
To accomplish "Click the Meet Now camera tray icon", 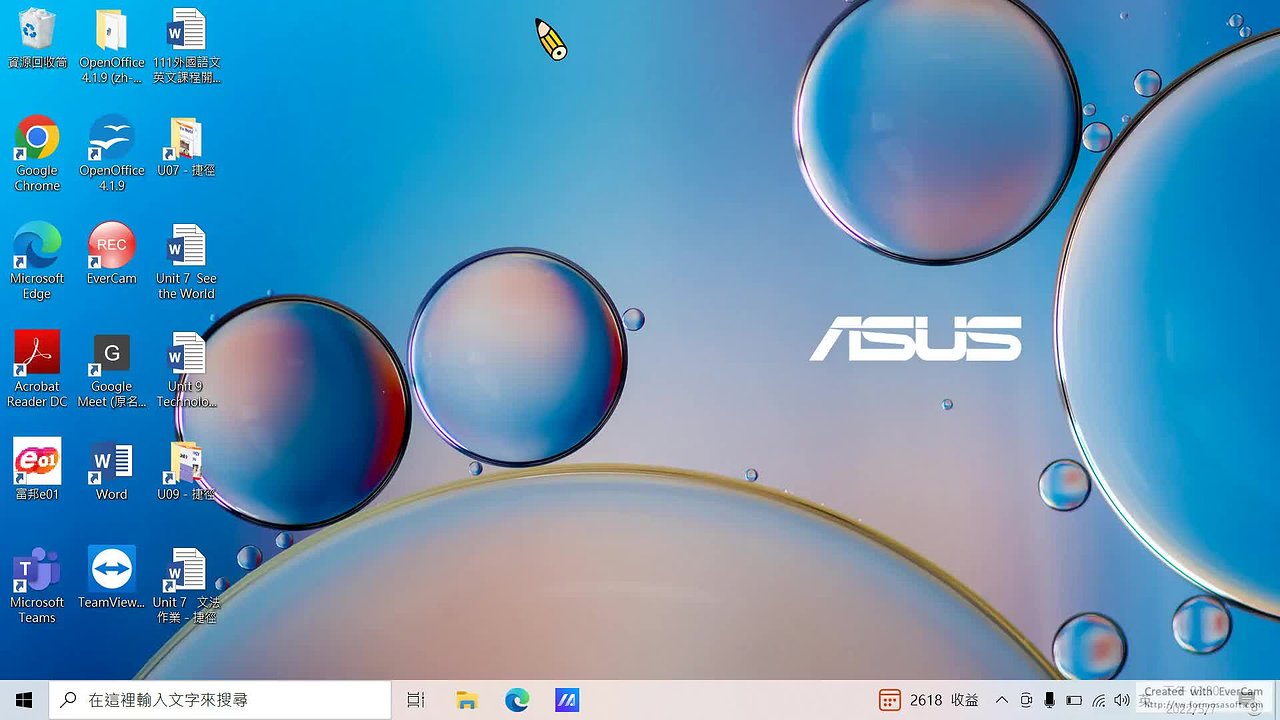I will point(1026,700).
